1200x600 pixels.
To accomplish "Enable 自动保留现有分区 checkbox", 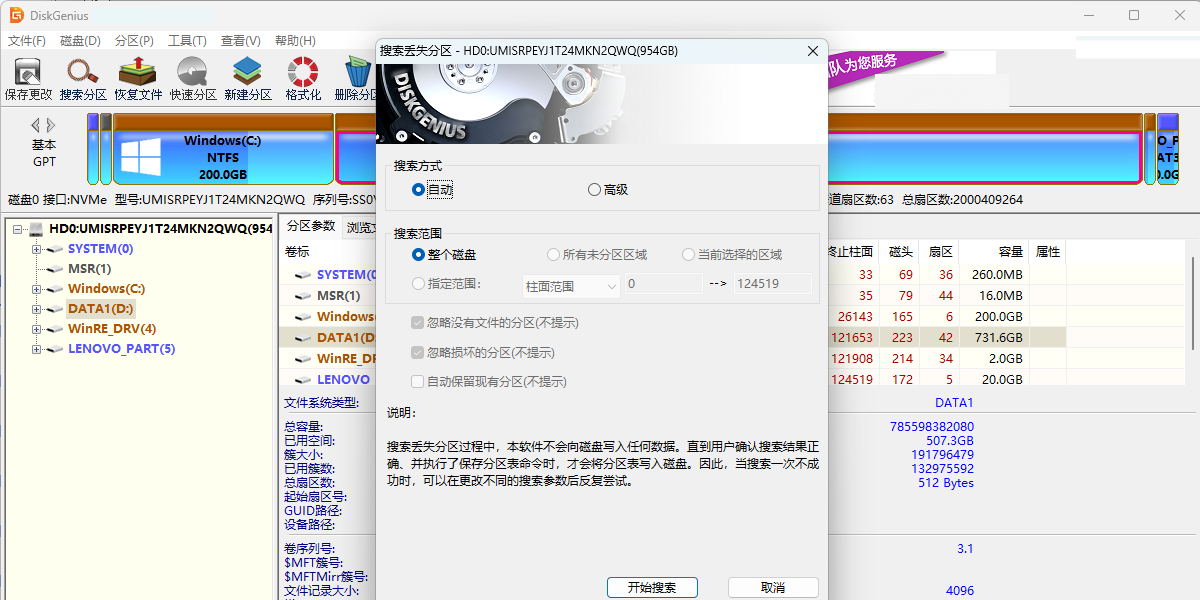I will tap(418, 381).
